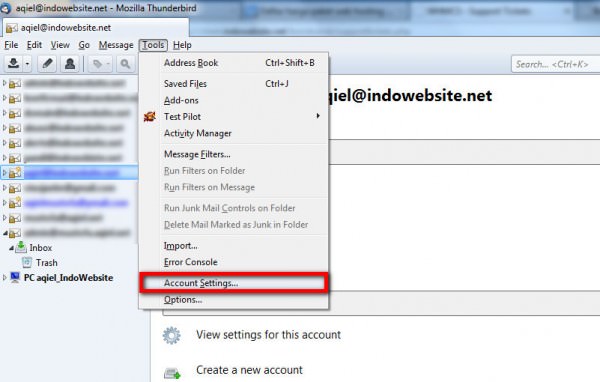Select PC aqiel_IndoWebsite in folder tree
The image size is (600, 382).
pyautogui.click(x=68, y=278)
